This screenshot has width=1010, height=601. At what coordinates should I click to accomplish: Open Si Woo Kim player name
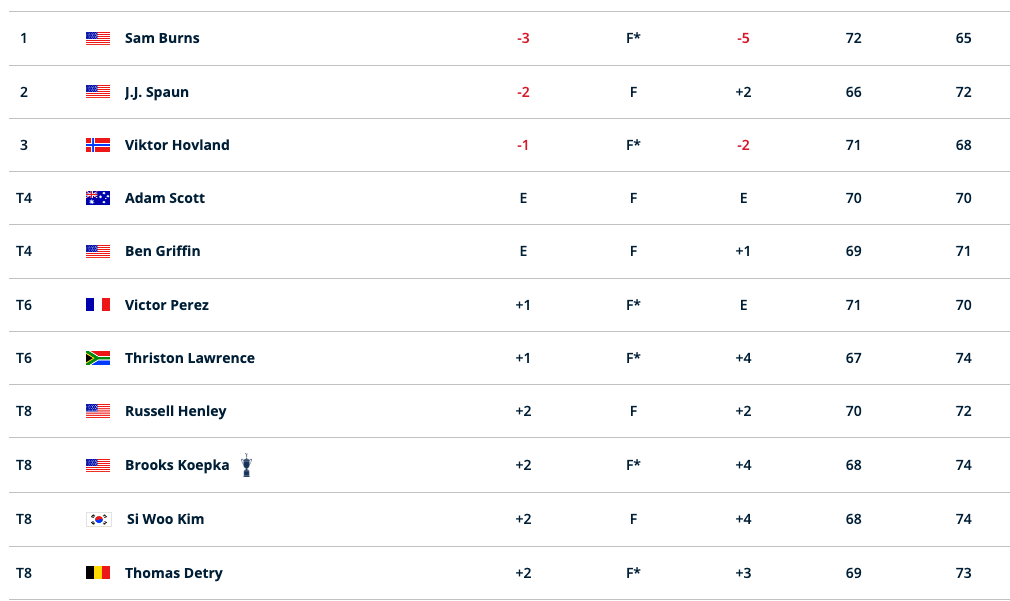coord(166,519)
